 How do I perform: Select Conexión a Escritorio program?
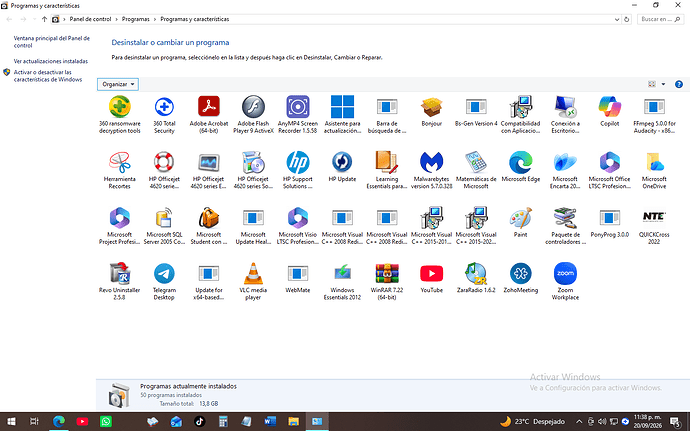point(565,114)
